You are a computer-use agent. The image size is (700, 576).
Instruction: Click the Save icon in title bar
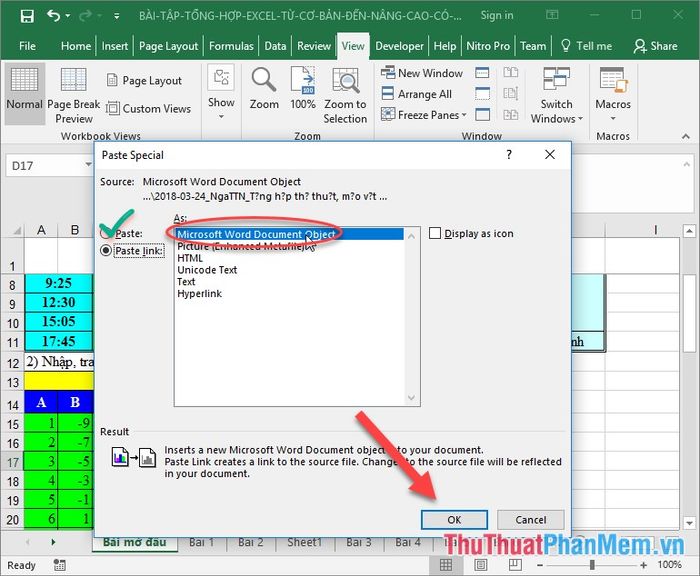[x=26, y=16]
